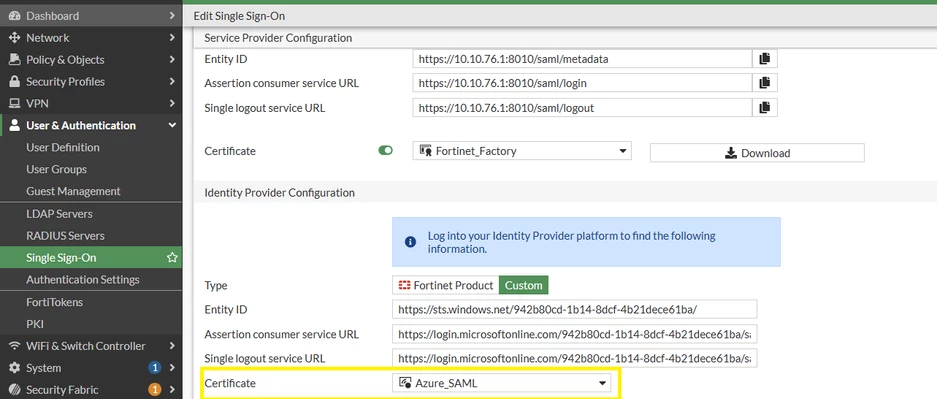Click the Dashboard gauge icon
This screenshot has height=399, width=937.
(14, 16)
